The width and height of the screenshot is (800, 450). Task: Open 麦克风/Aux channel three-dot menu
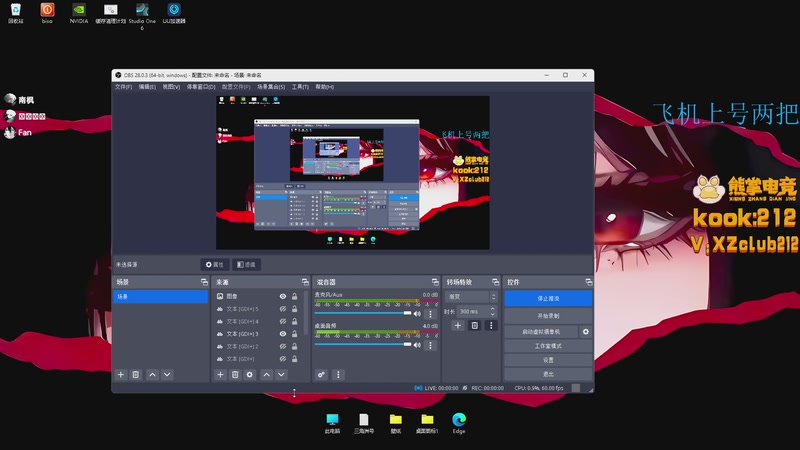[x=430, y=314]
